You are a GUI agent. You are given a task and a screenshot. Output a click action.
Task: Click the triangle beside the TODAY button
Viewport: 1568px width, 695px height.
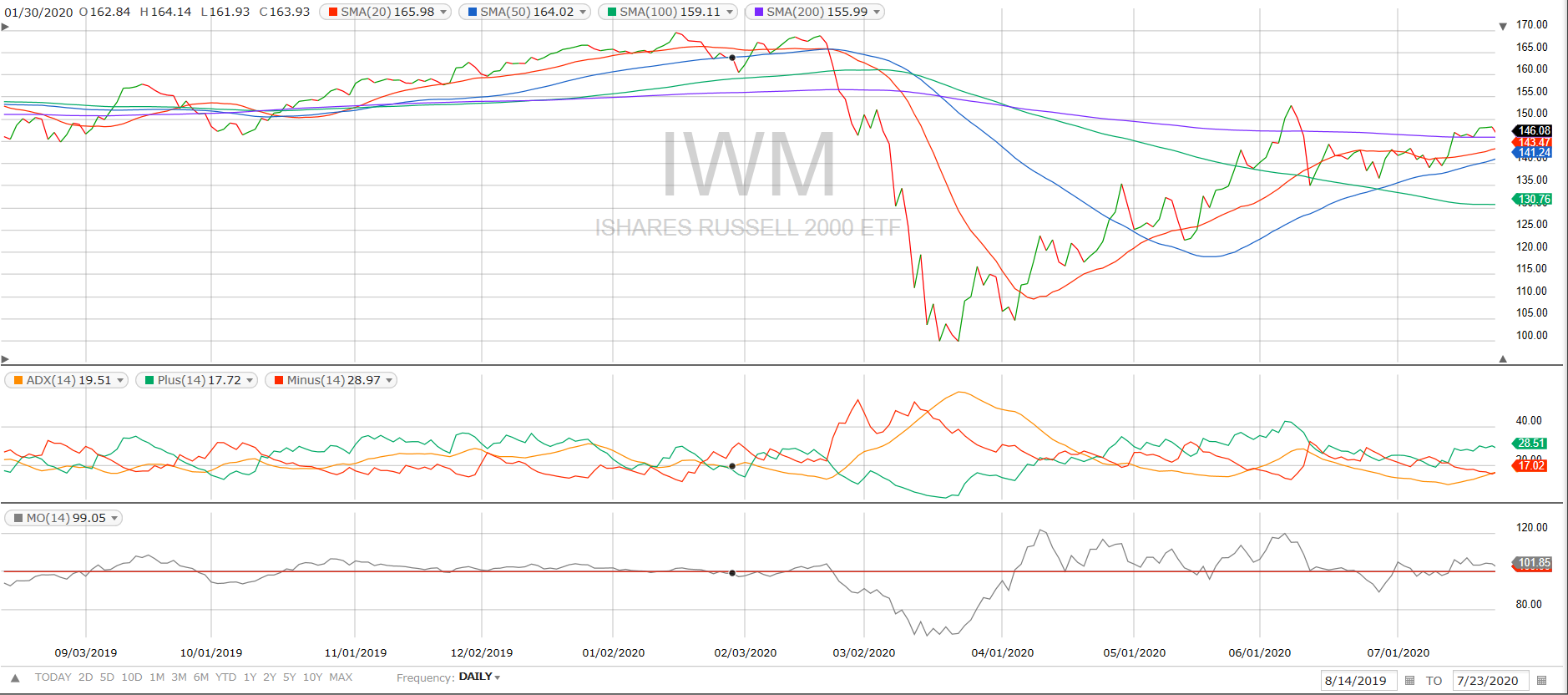(x=15, y=677)
